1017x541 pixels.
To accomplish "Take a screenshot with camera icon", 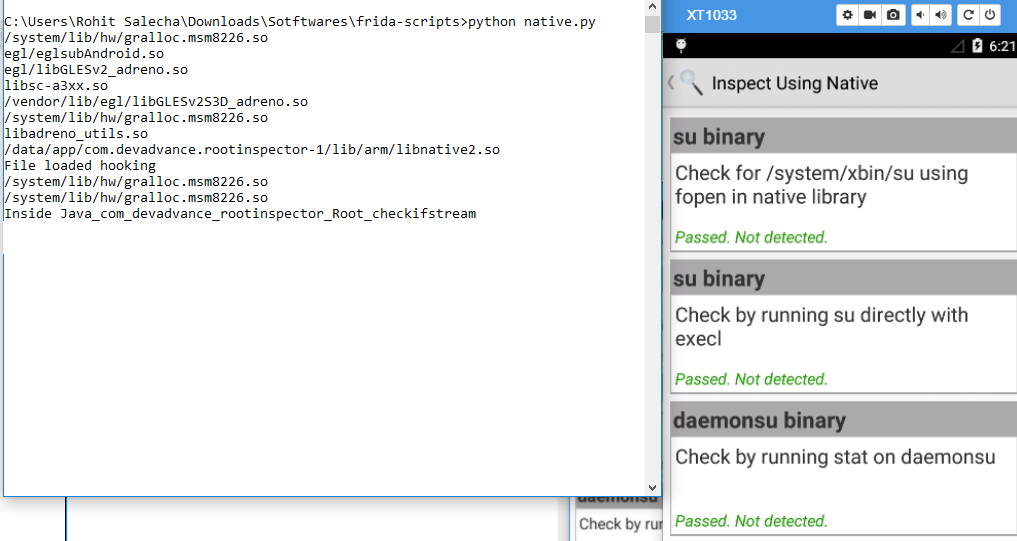I will coord(893,15).
